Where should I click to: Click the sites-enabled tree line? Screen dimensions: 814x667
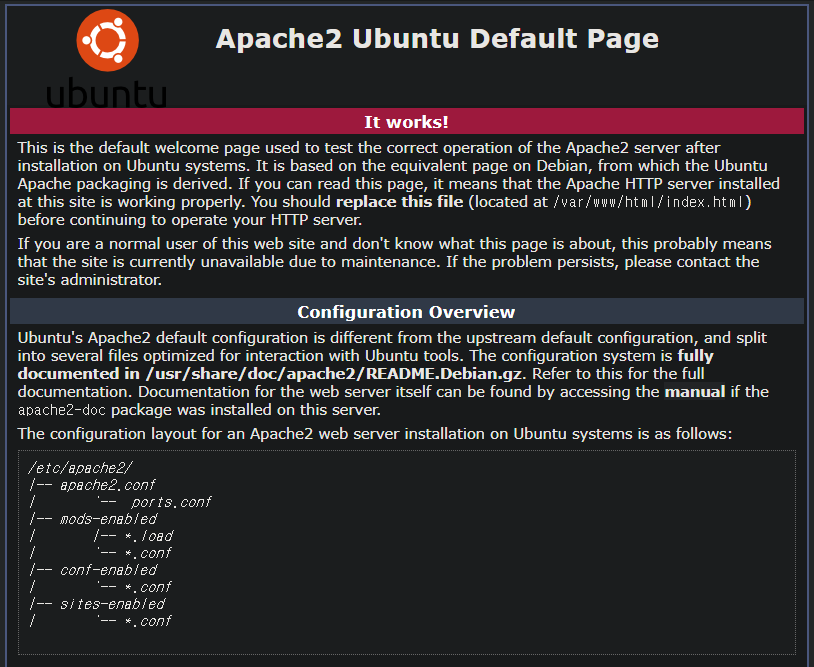pos(98,604)
